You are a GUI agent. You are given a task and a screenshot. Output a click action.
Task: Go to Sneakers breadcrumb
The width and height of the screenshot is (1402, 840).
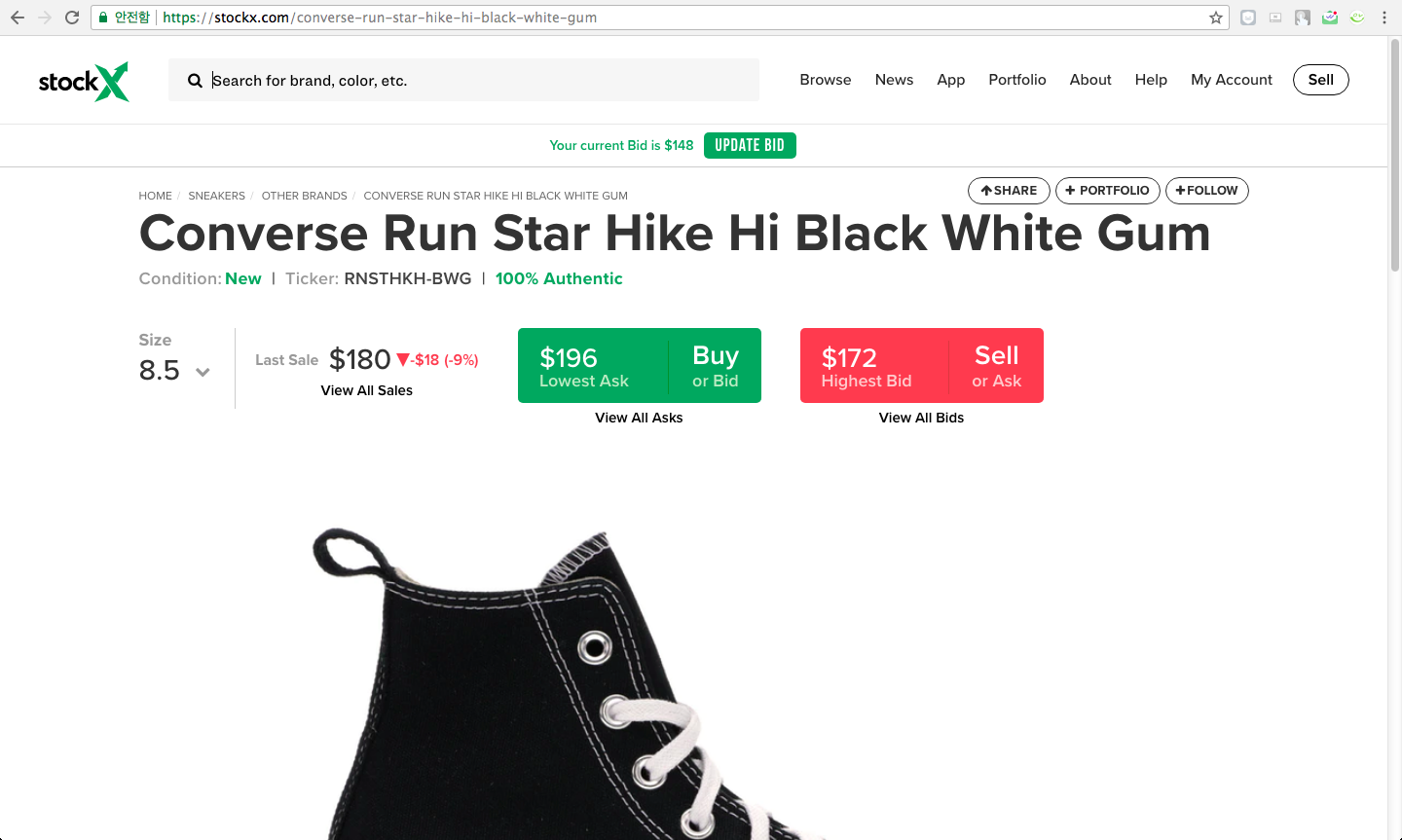(216, 196)
